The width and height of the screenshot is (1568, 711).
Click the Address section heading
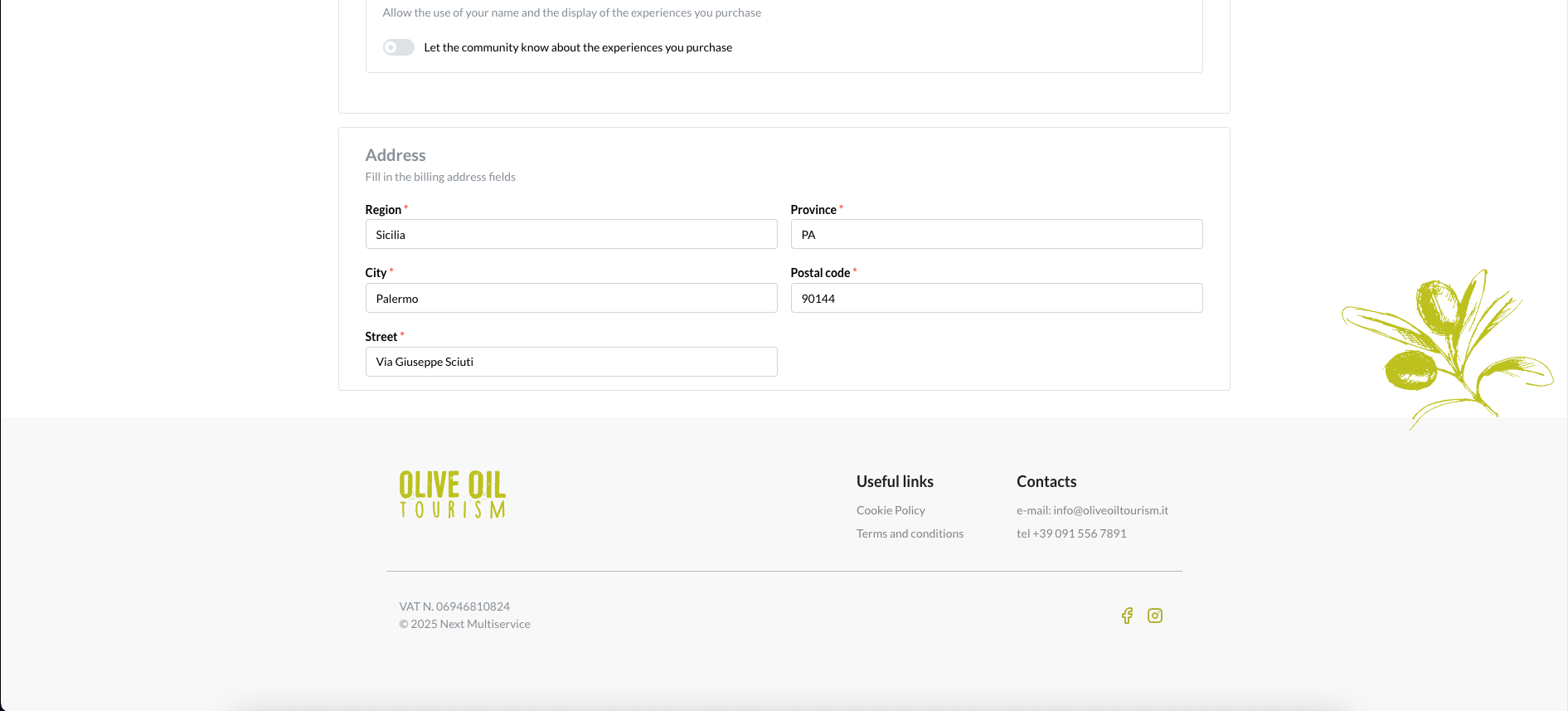click(396, 155)
